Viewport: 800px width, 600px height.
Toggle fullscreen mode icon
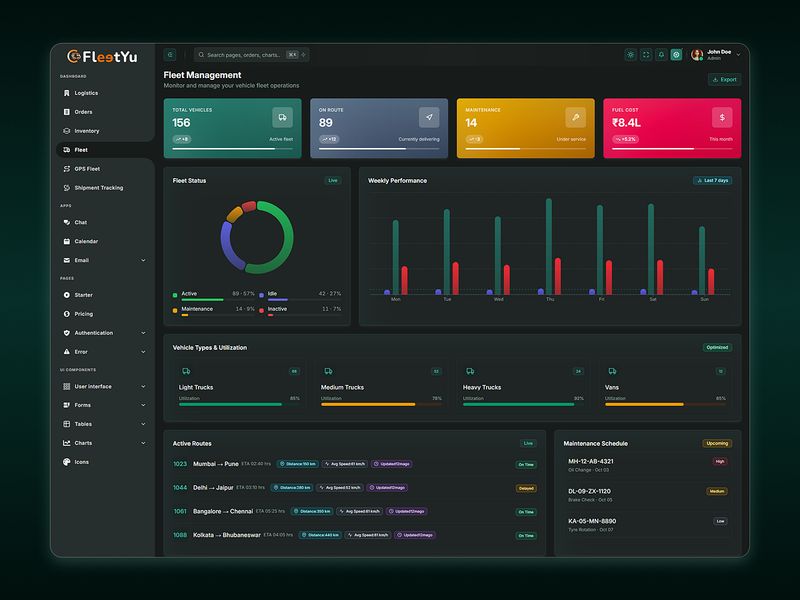(x=646, y=55)
